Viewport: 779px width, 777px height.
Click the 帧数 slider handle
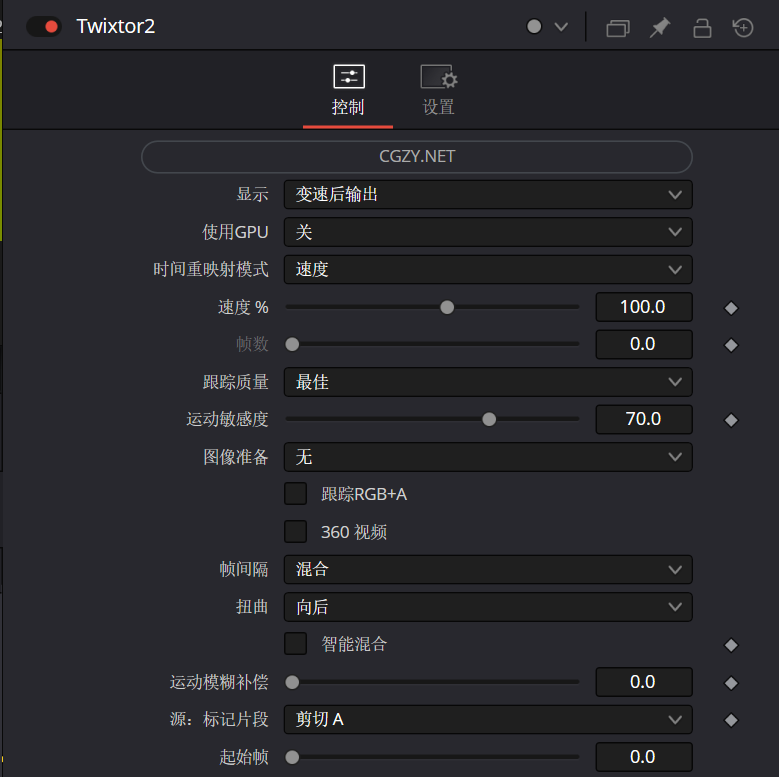click(x=292, y=344)
